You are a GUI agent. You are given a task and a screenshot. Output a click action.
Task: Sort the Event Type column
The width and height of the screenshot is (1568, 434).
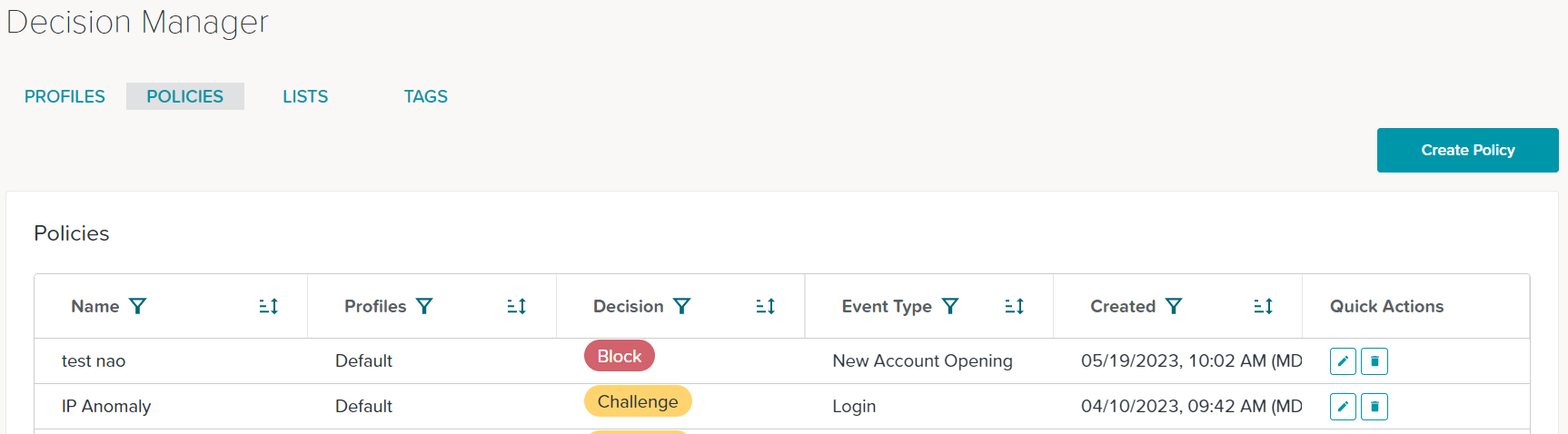tap(1015, 306)
